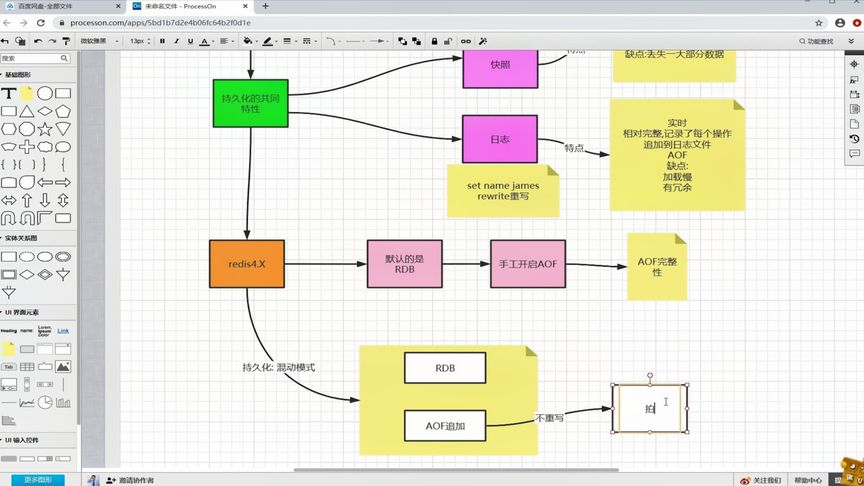This screenshot has height=486, width=864.
Task: Click the 更多图形 more shapes button
Action: [x=38, y=480]
